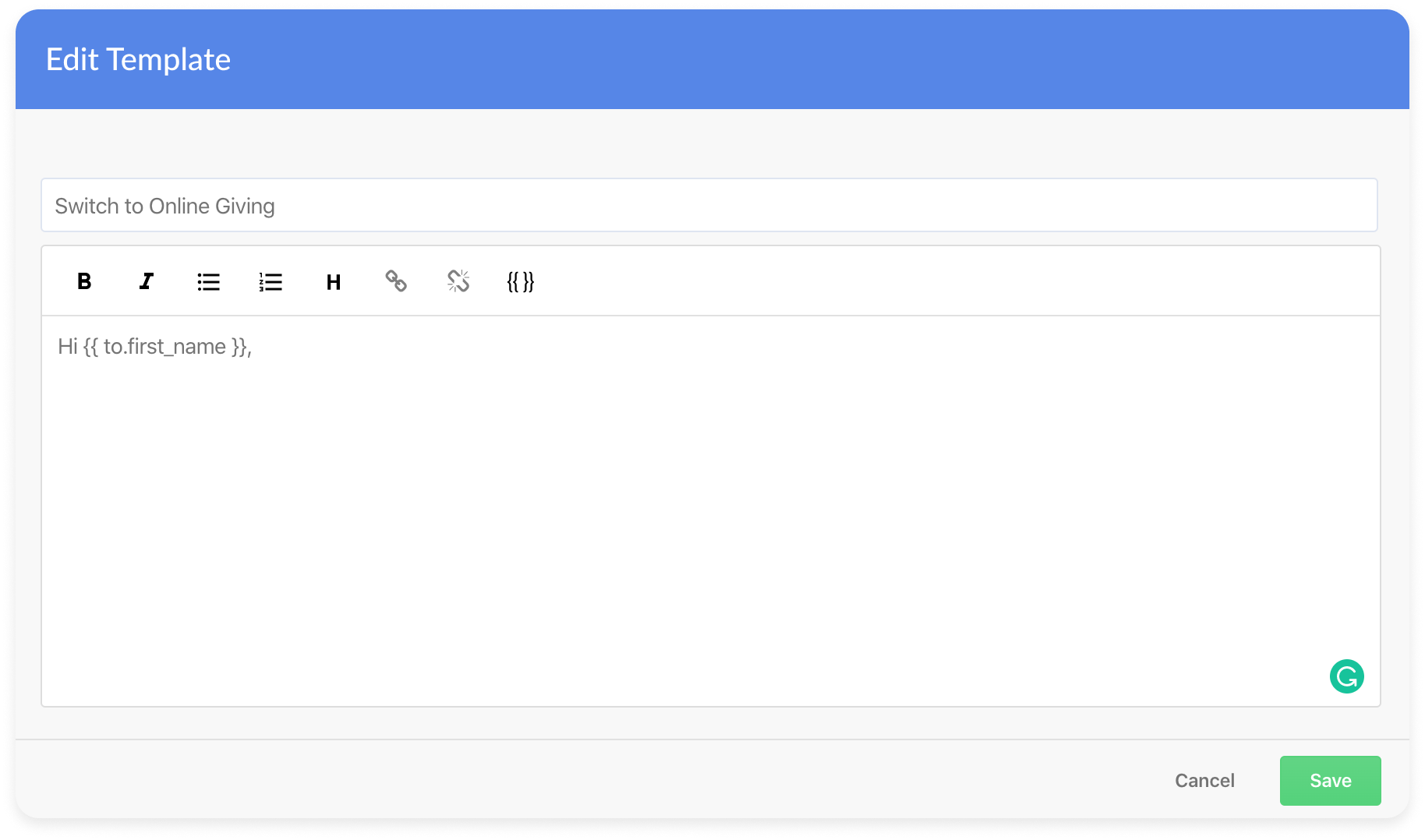Click the blue header bar right of the title

click(780, 59)
